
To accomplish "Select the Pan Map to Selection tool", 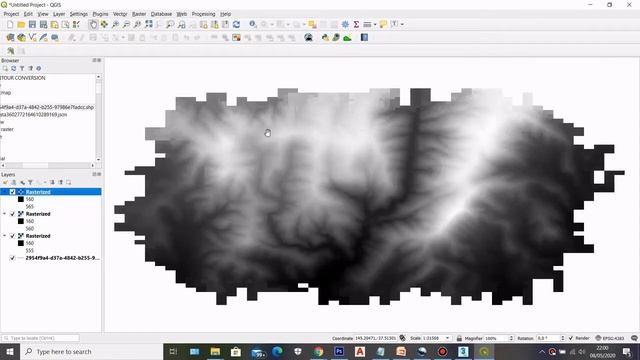I will (x=104, y=24).
